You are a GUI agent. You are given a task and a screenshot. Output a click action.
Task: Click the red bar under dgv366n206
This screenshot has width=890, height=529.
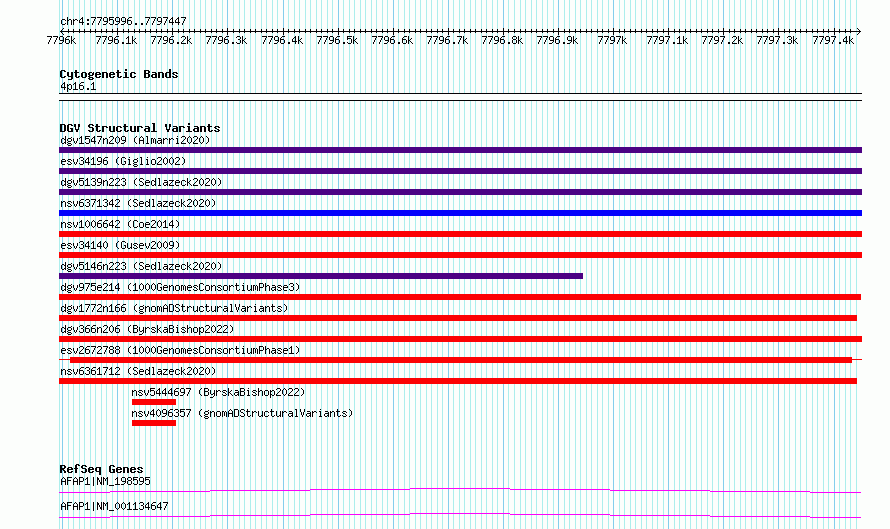(460, 339)
